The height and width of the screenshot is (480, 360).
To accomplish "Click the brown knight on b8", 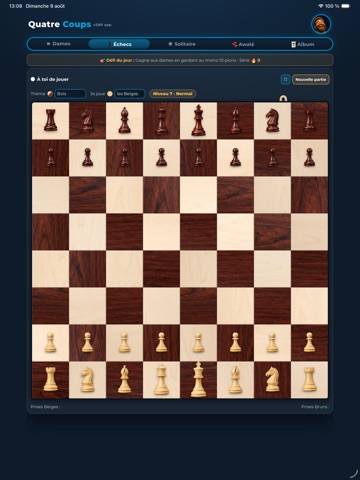I will point(87,121).
